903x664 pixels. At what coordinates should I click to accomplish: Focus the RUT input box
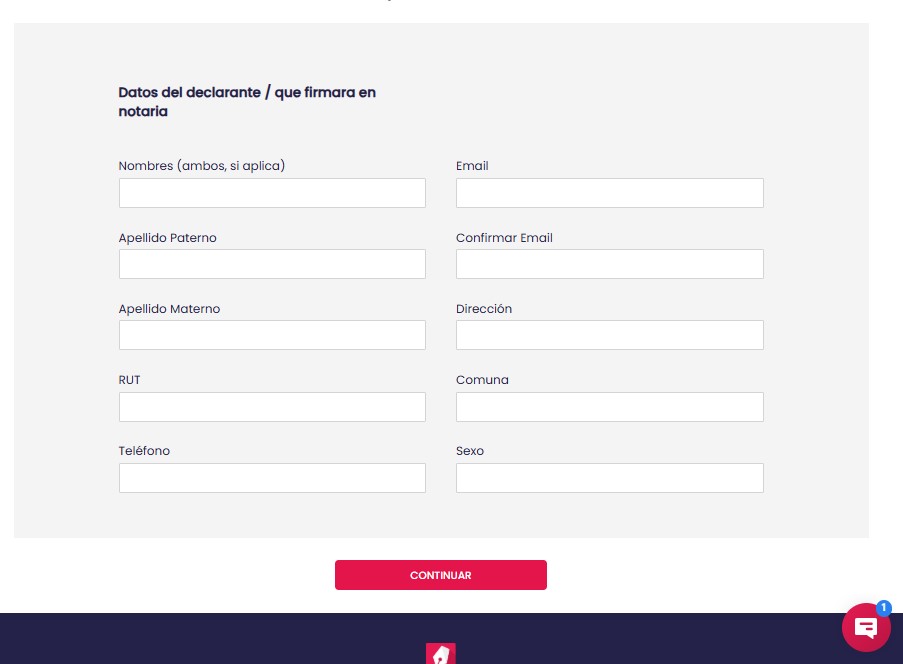tap(272, 406)
